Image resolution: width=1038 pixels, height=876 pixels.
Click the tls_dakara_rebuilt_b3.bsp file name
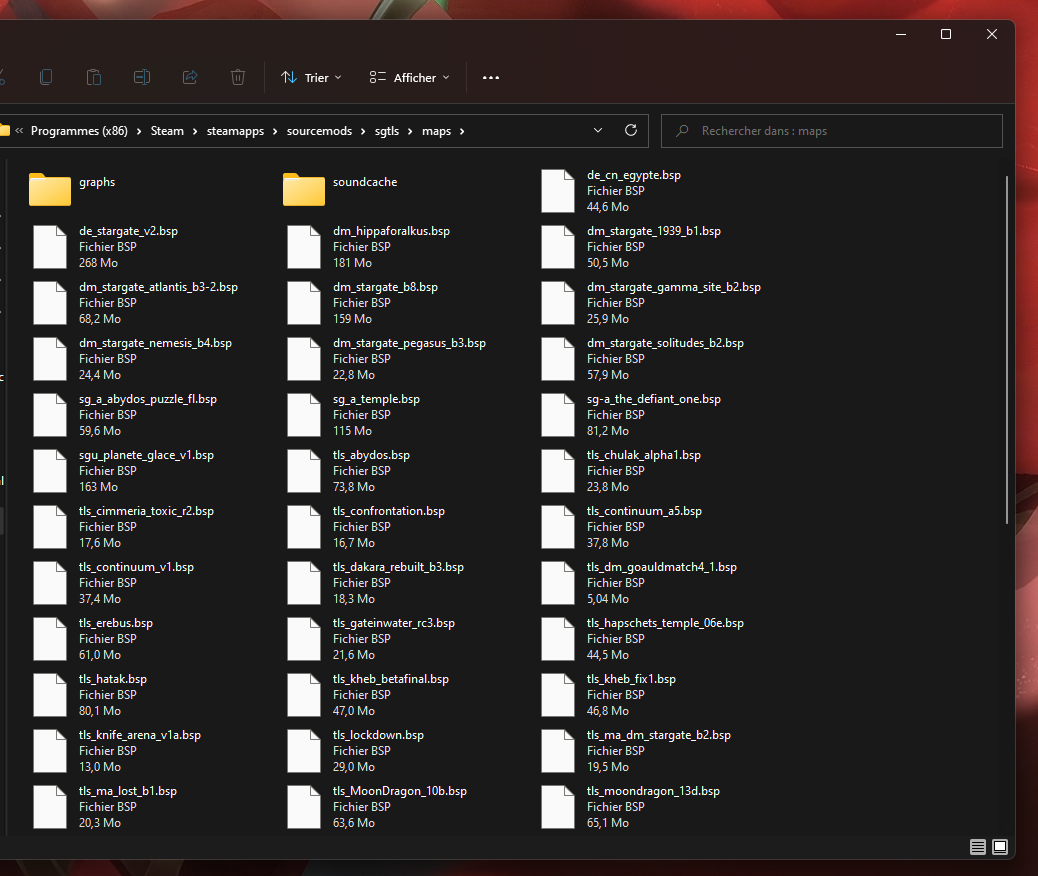399,567
